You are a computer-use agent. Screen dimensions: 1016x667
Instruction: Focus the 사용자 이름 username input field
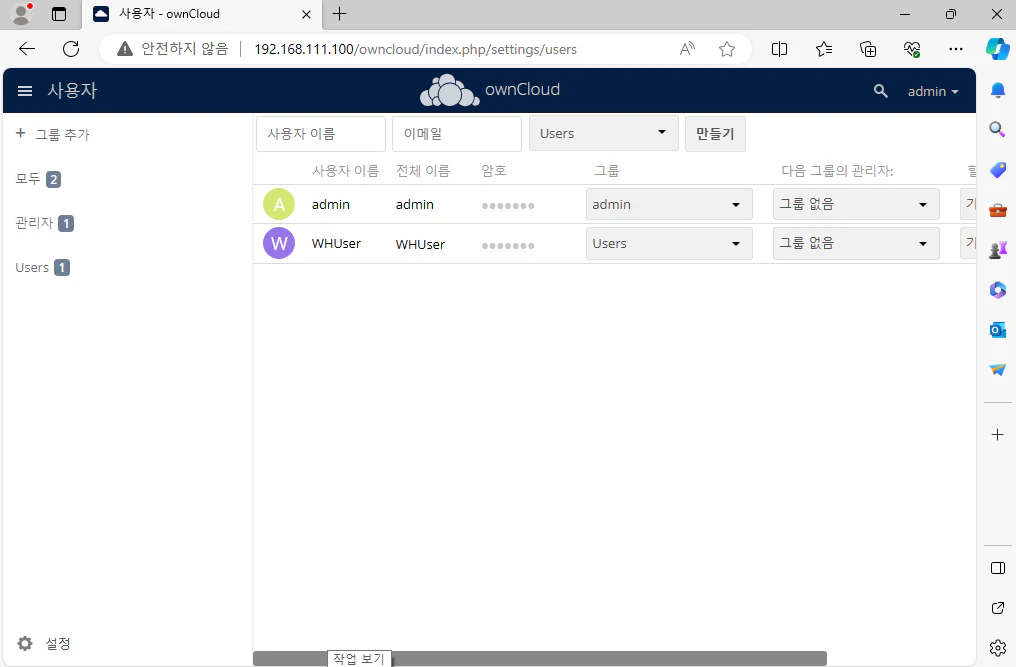pyautogui.click(x=321, y=134)
